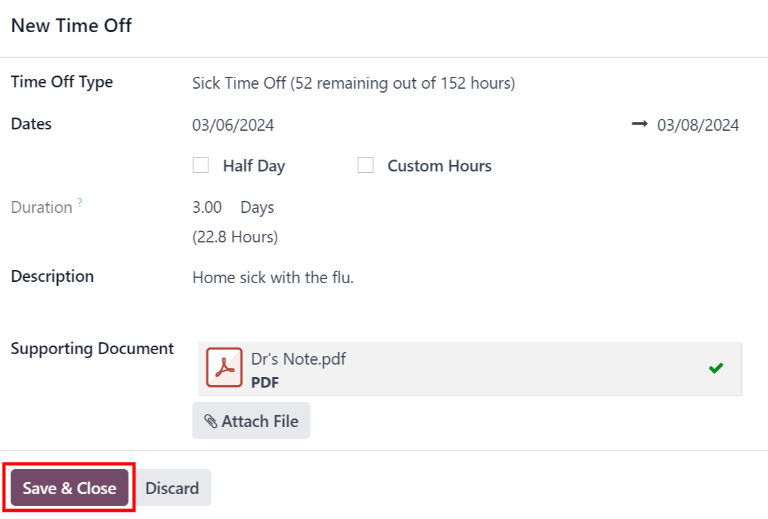Discard the new time off request
Image resolution: width=768 pixels, height=519 pixels.
172,488
